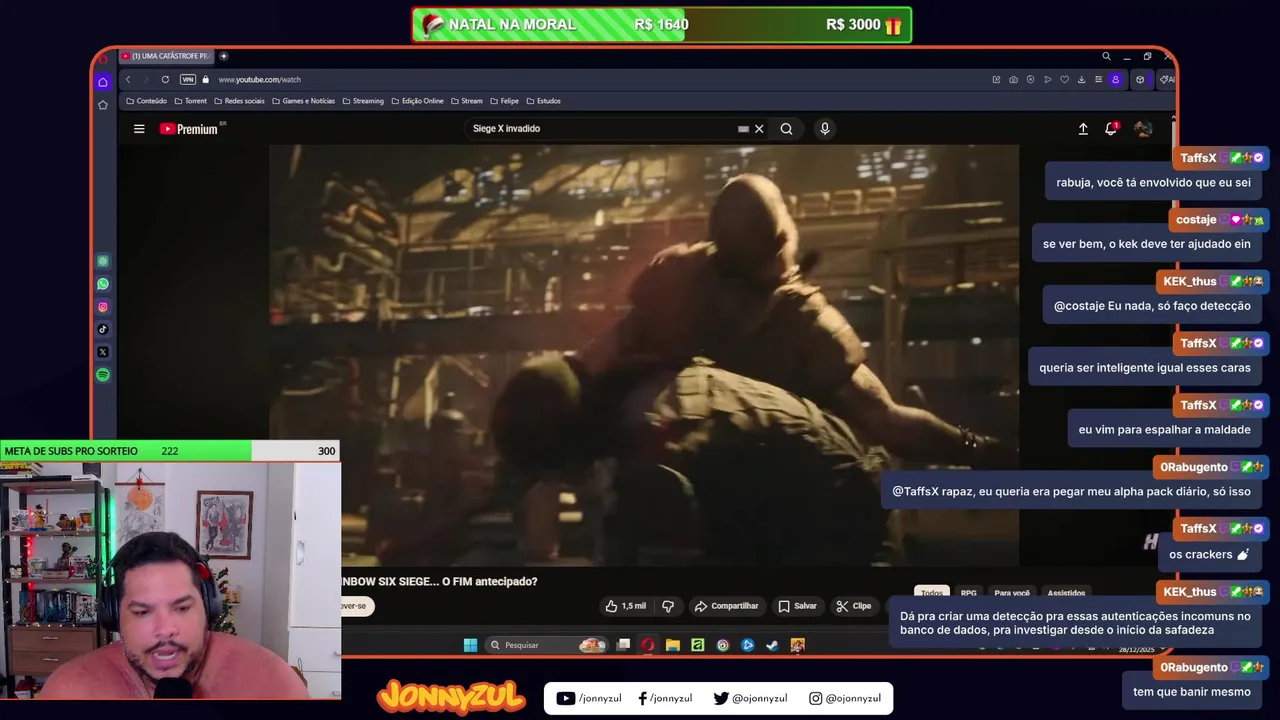Screen dimensions: 1280x720
Task: Open the Games e Notícias bookmarks folder
Action: 303,101
